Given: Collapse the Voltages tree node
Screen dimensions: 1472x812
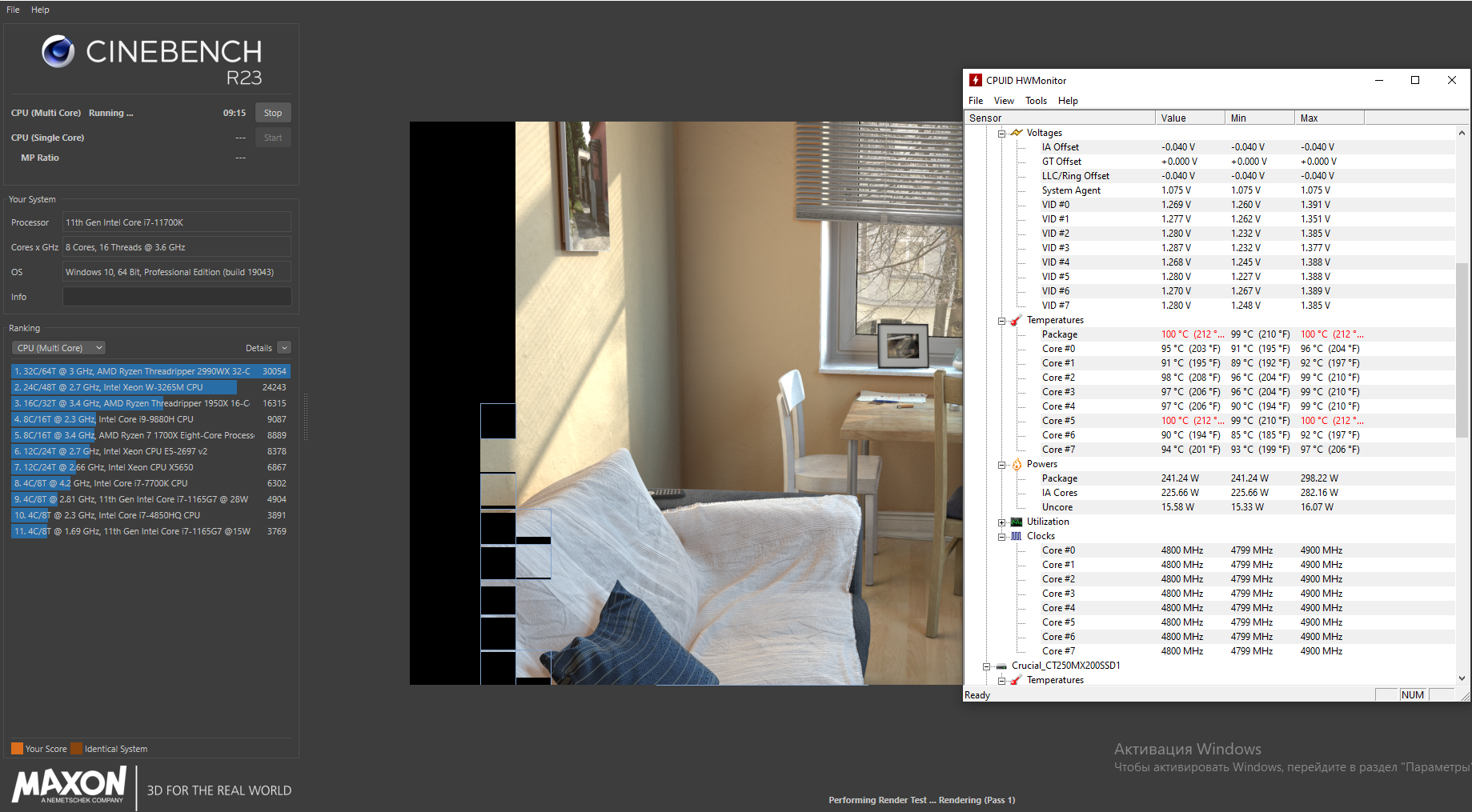Looking at the screenshot, I should [x=1001, y=133].
